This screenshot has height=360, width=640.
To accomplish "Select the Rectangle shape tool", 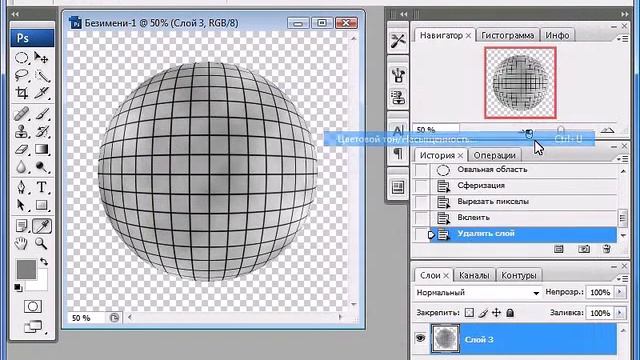I will 41,205.
